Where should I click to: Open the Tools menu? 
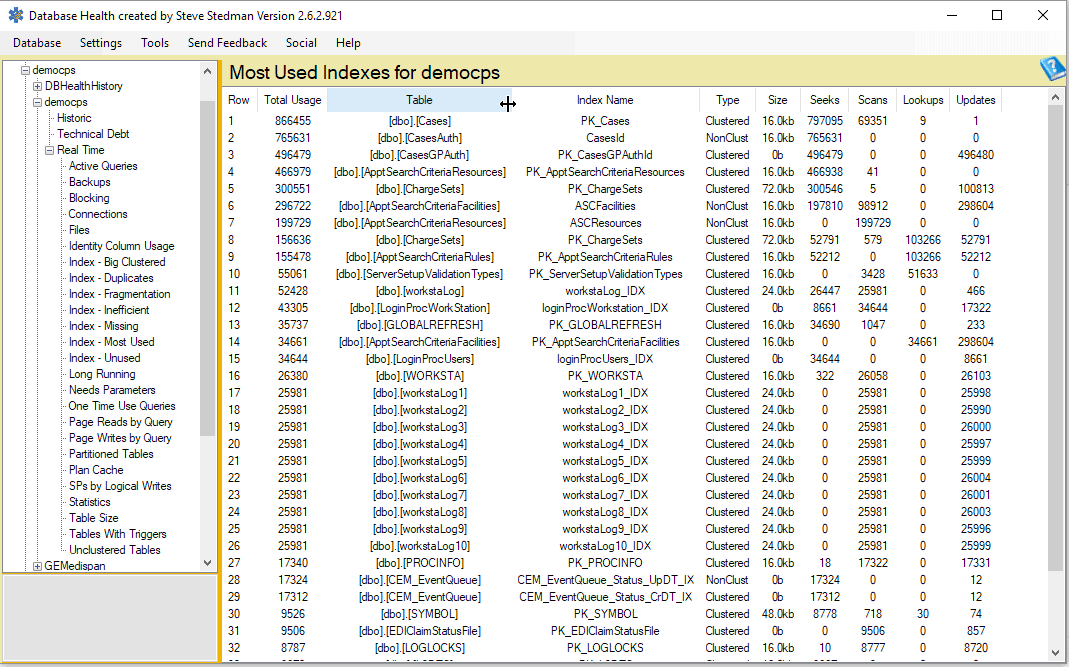[154, 43]
